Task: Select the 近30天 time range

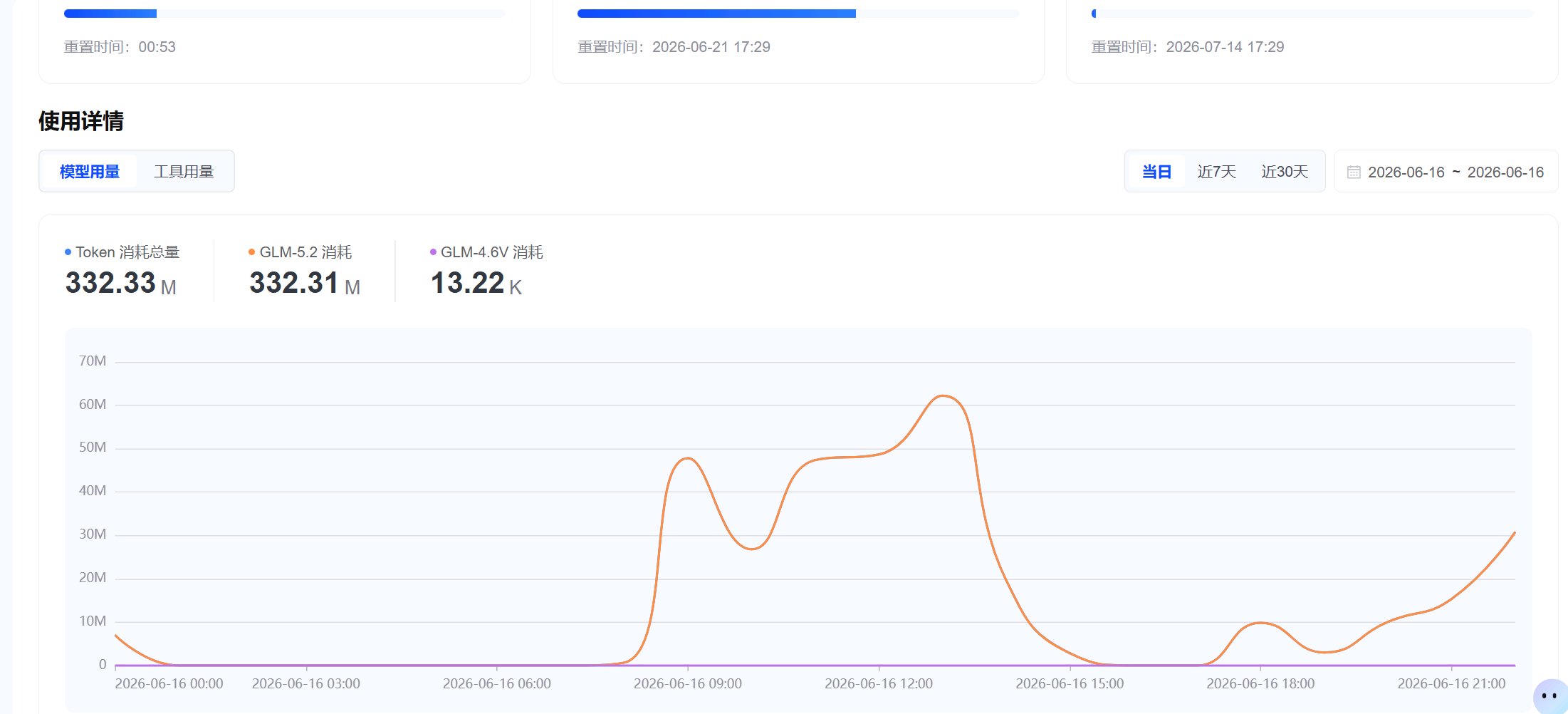Action: (x=1285, y=172)
